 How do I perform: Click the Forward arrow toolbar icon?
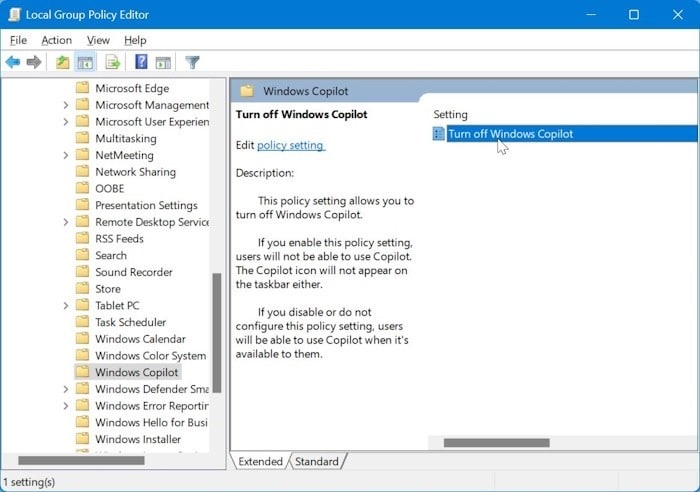click(x=34, y=62)
